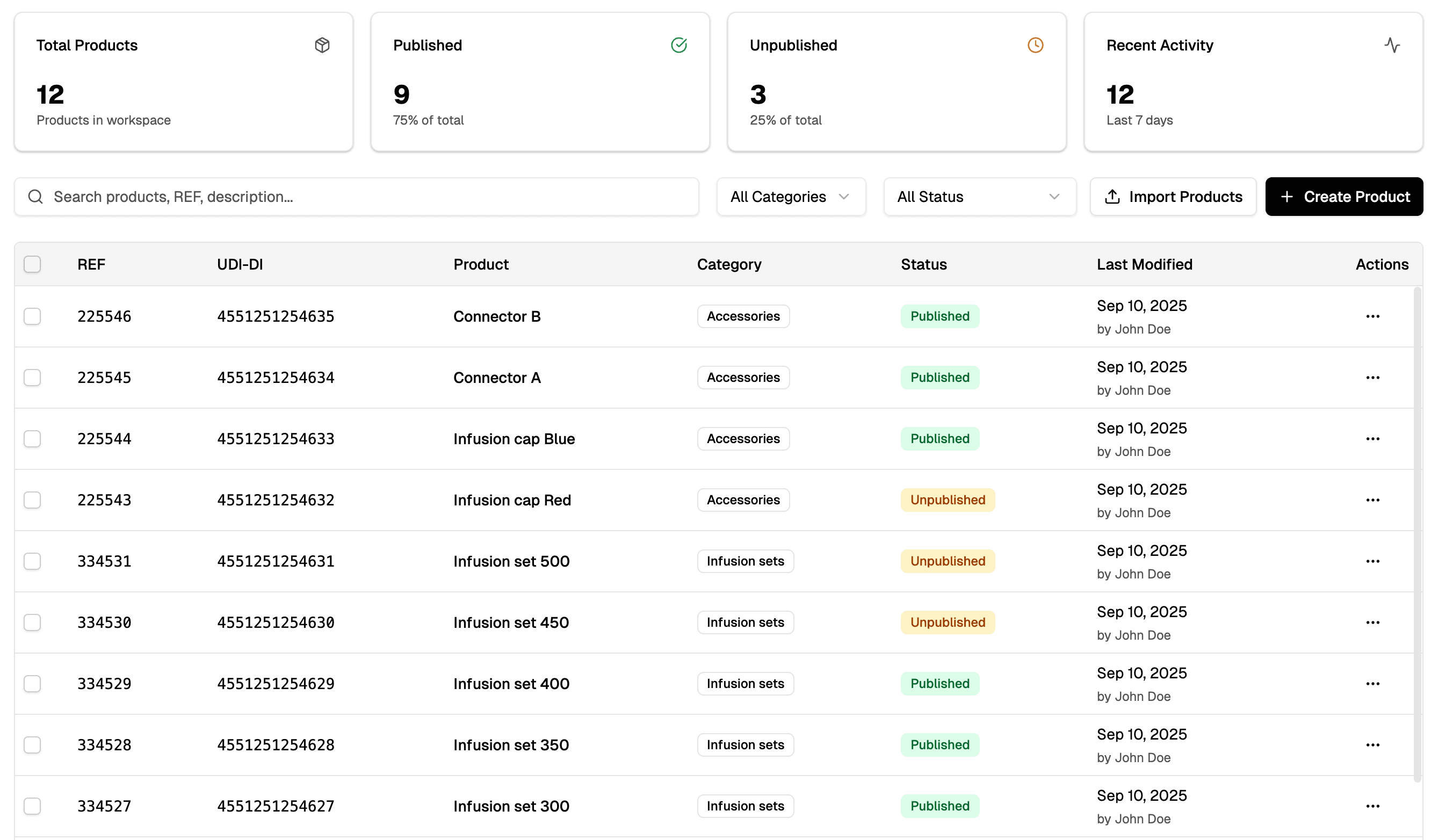Click the Create Product button

[x=1344, y=197]
